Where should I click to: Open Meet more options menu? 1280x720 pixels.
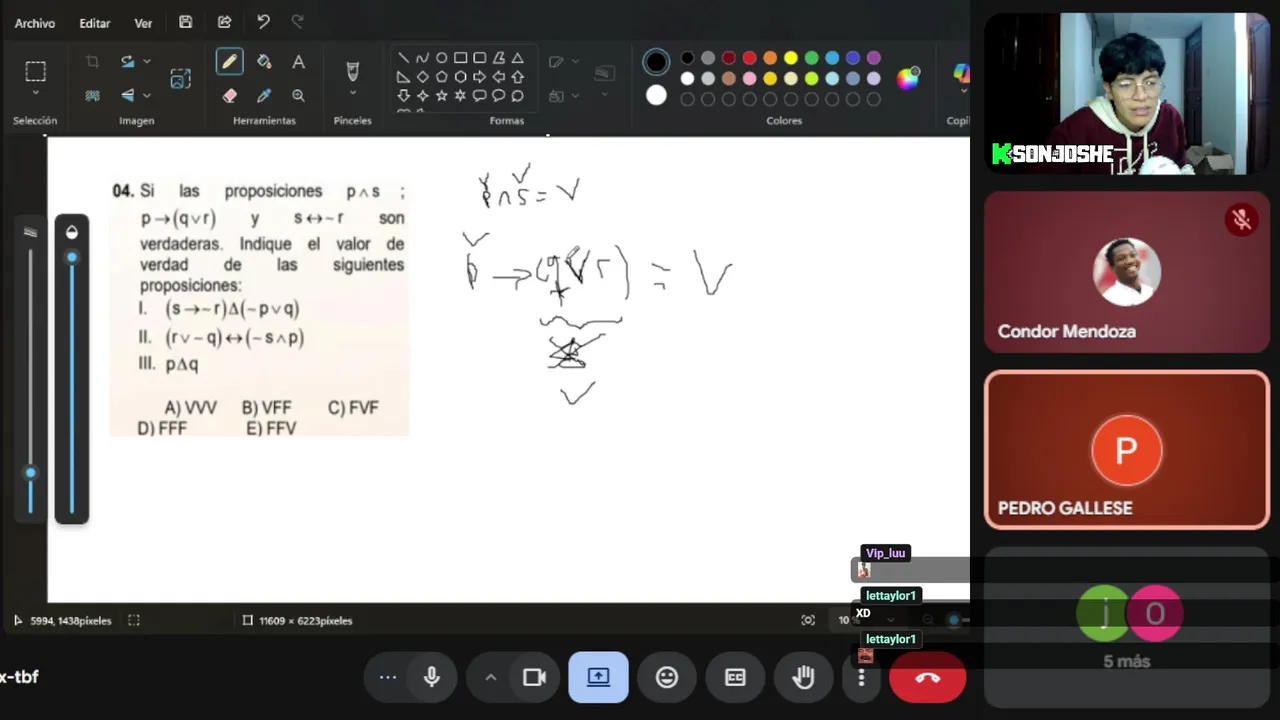click(861, 677)
